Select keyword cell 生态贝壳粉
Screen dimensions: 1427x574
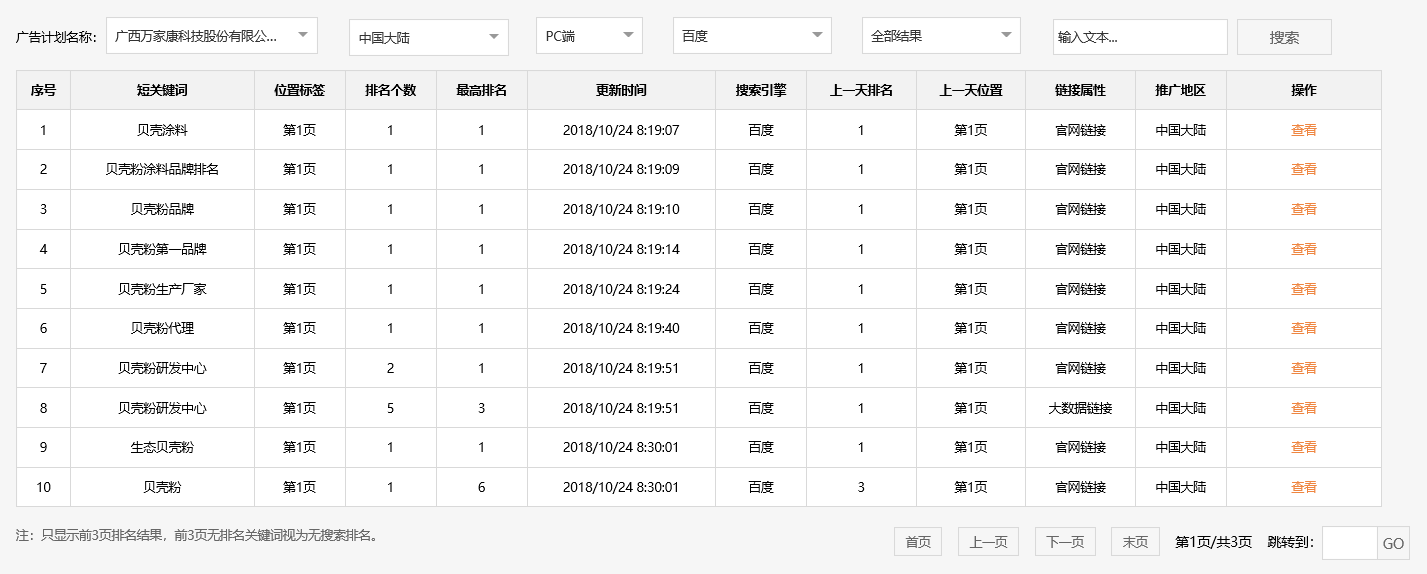pyautogui.click(x=162, y=447)
